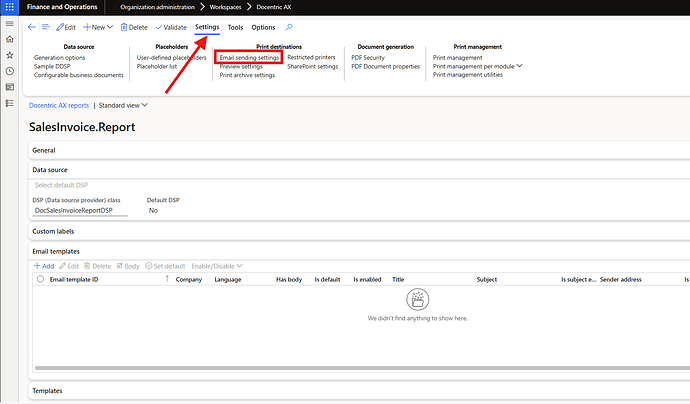Screen dimensions: 690x404
Task: Expand the Custom labels section
Action: (359, 231)
